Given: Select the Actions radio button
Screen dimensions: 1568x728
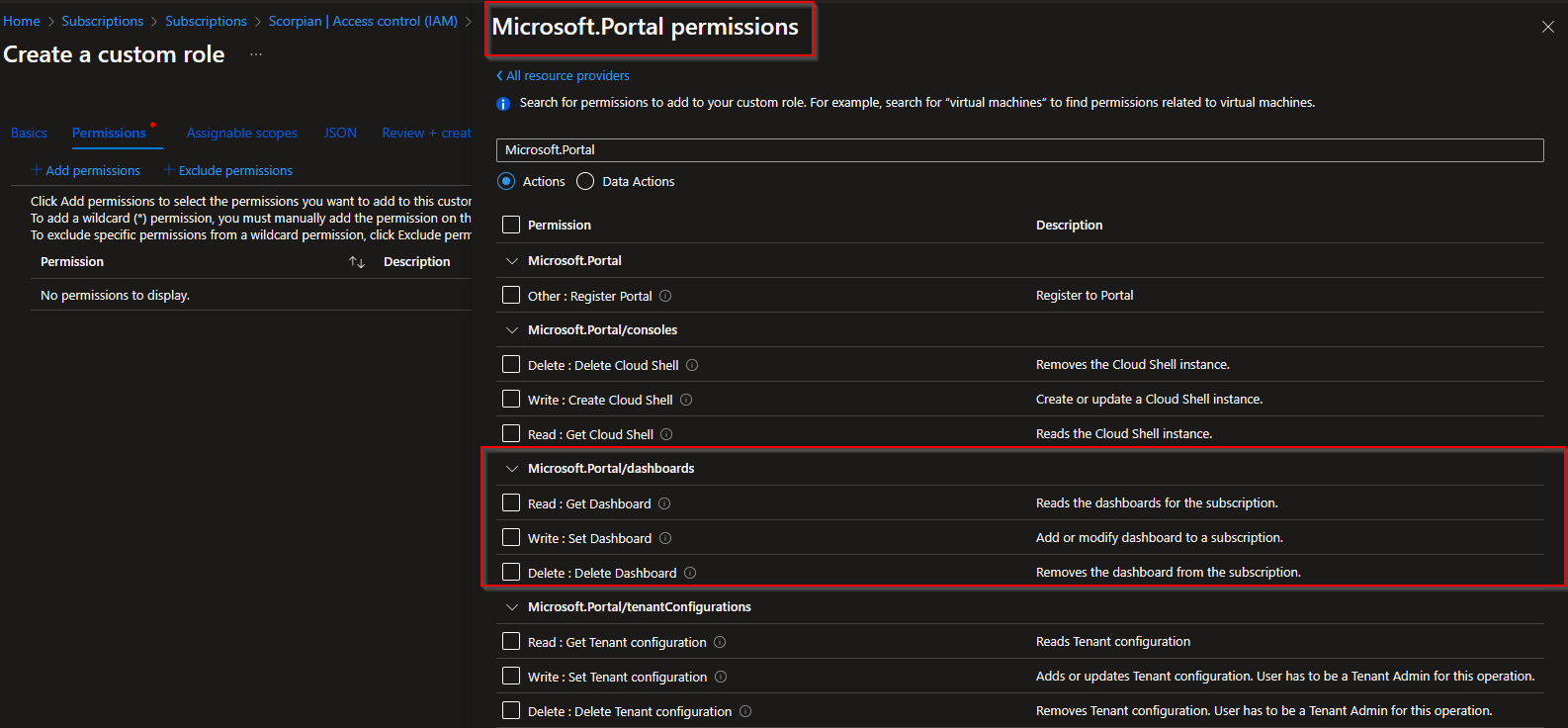Looking at the screenshot, I should coord(506,181).
